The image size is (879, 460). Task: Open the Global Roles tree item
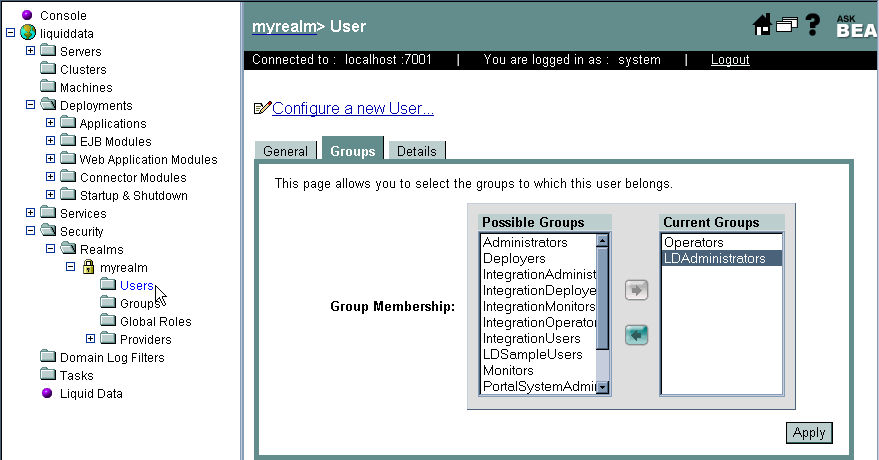tap(156, 322)
